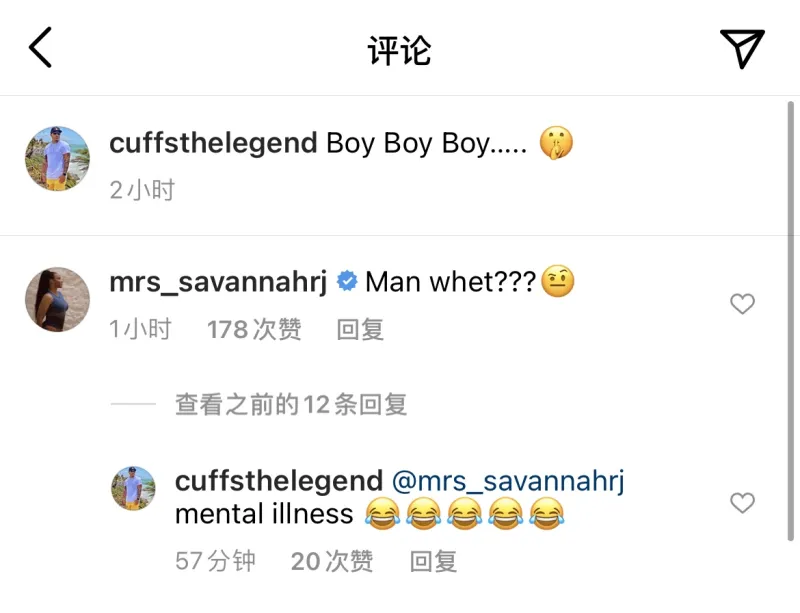Expand the 查看之前的12条回复 previous replies

(x=291, y=405)
